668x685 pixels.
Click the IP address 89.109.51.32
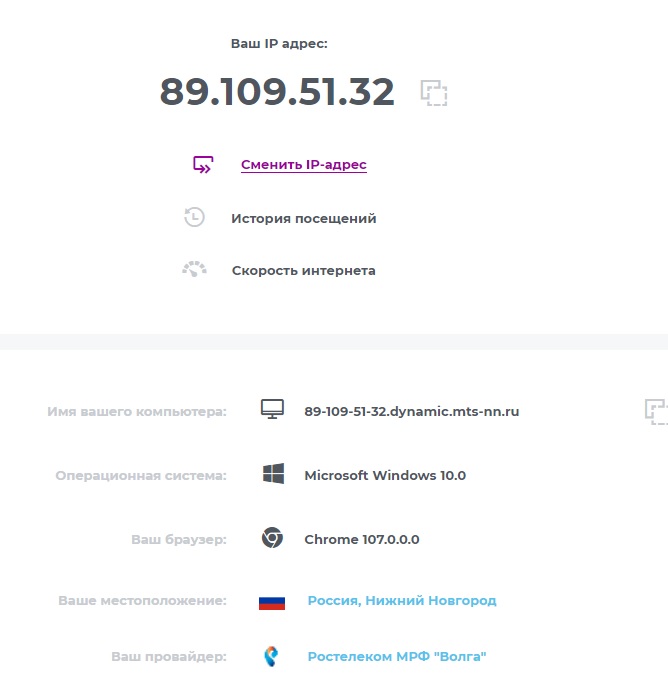(x=277, y=92)
